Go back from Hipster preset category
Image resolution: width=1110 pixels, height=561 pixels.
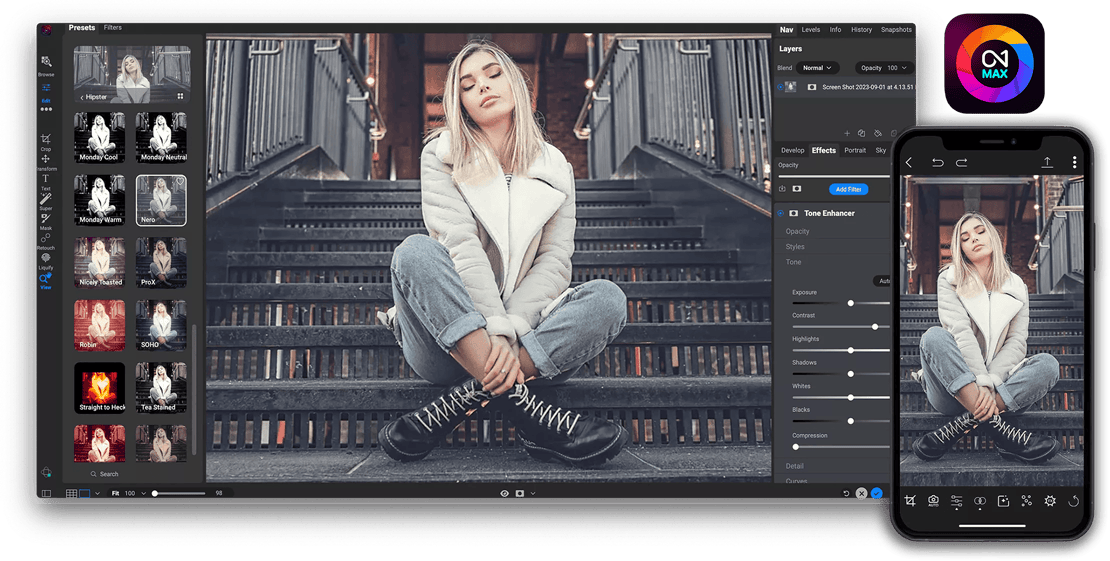(81, 97)
